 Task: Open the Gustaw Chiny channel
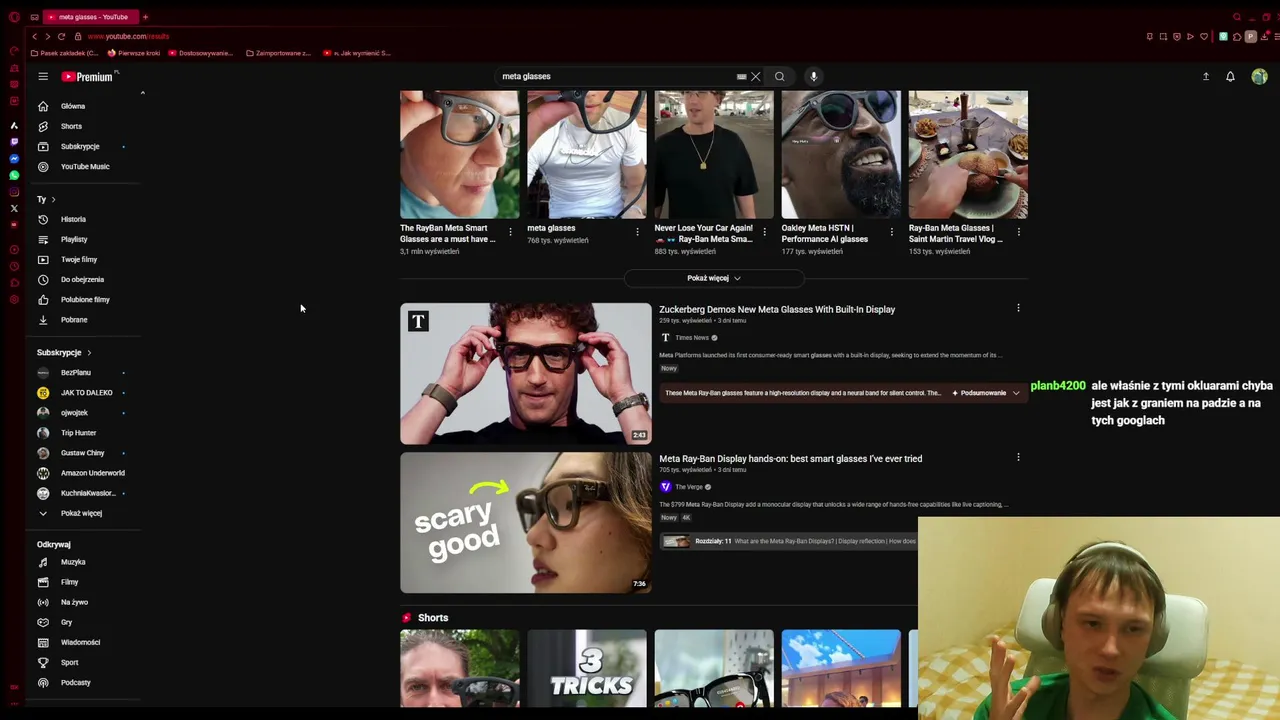click(x=84, y=452)
